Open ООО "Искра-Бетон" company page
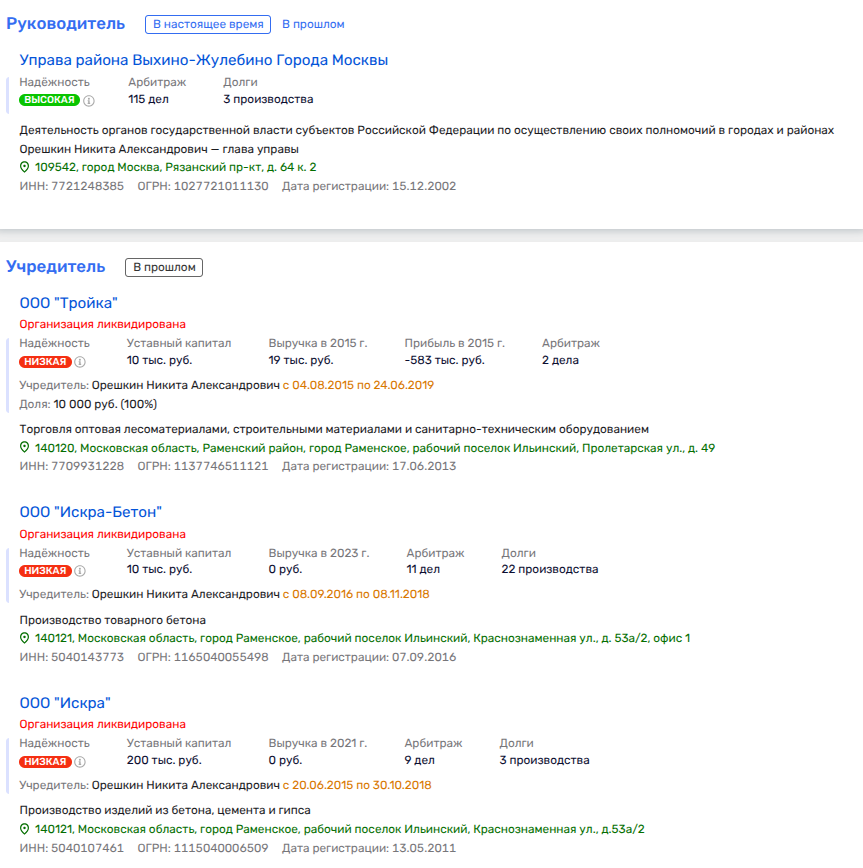Screen dimensions: 863x868 (91, 512)
